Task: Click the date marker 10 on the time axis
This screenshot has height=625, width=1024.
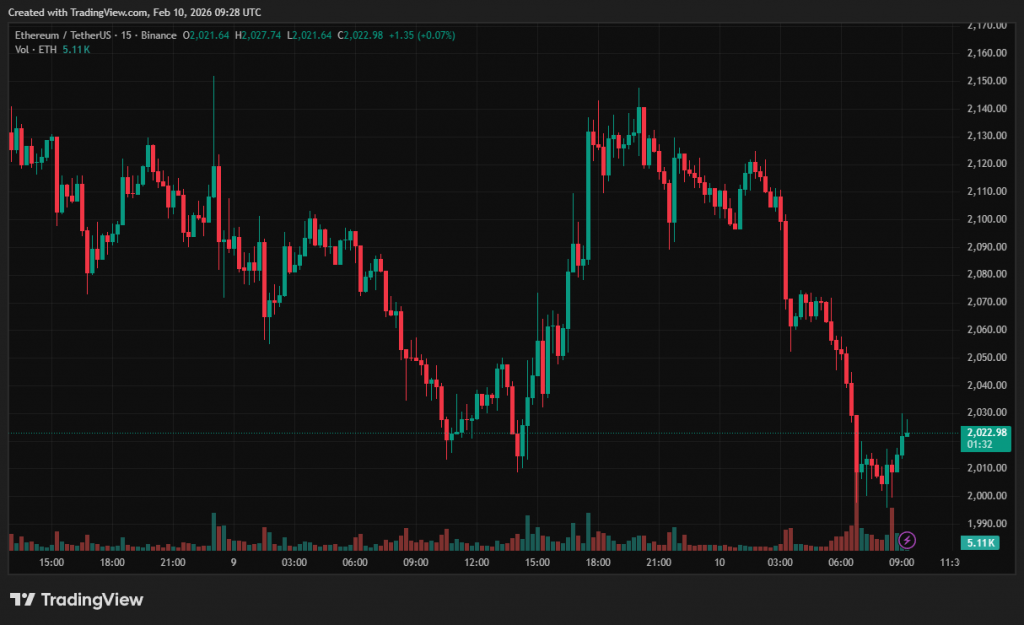Action: [x=719, y=563]
